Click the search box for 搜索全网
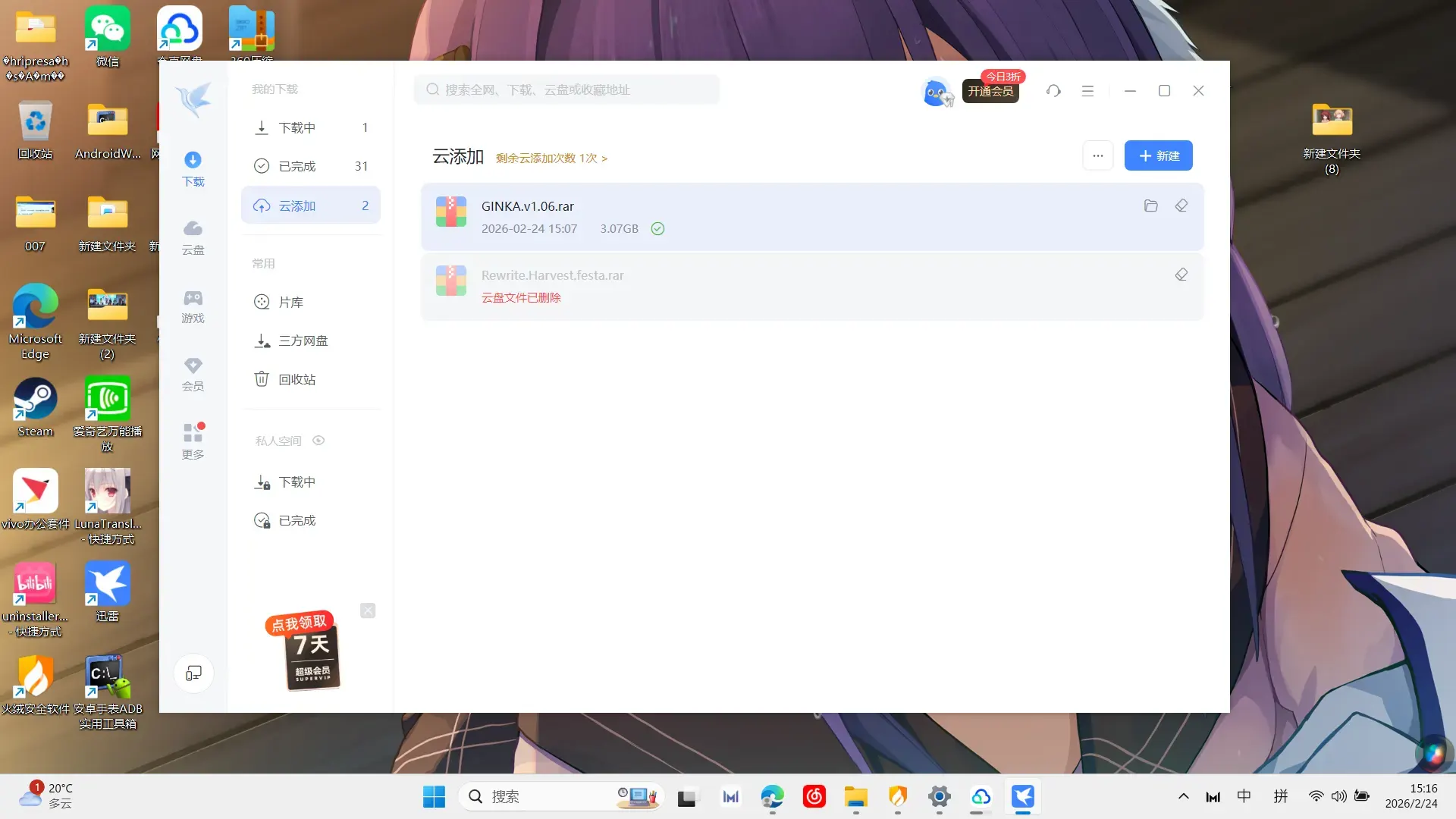Image resolution: width=1456 pixels, height=819 pixels. click(566, 89)
